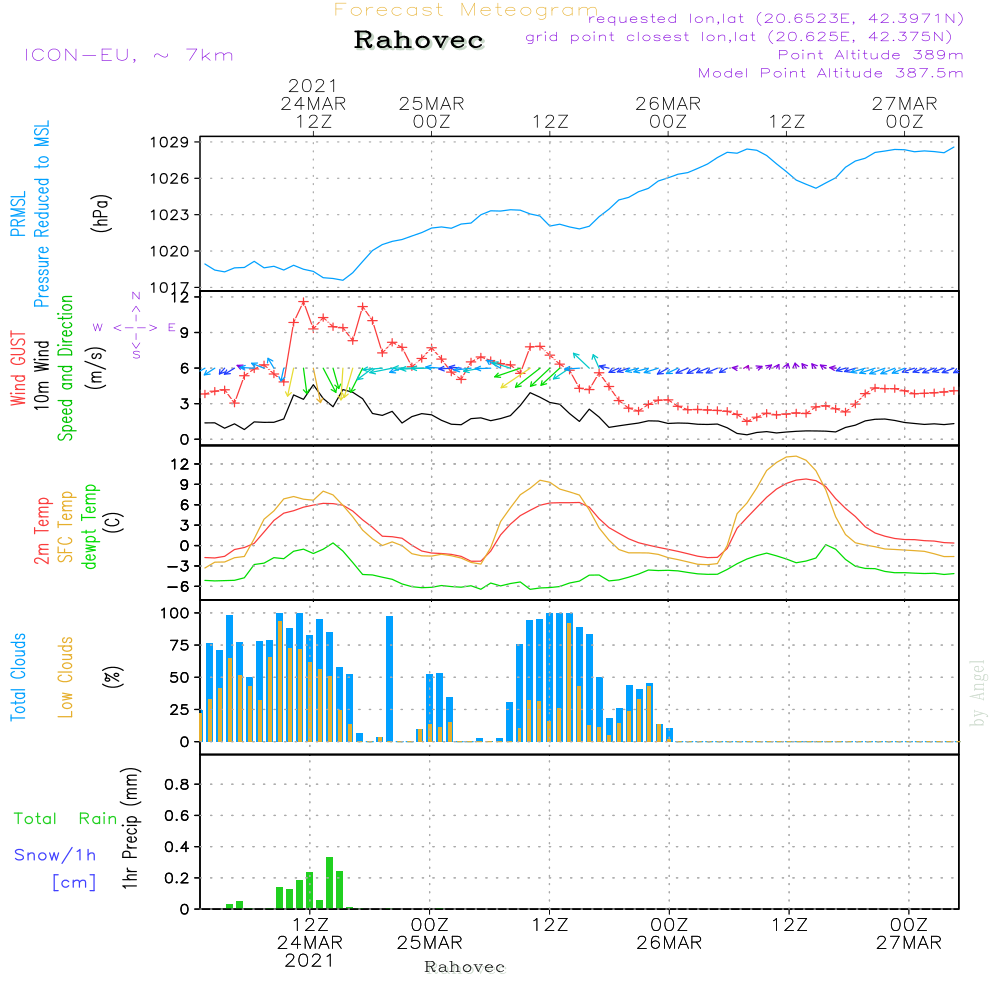Click the 'Speed and Direction' green label
Screen dimensions: 1000x1000
click(65, 368)
